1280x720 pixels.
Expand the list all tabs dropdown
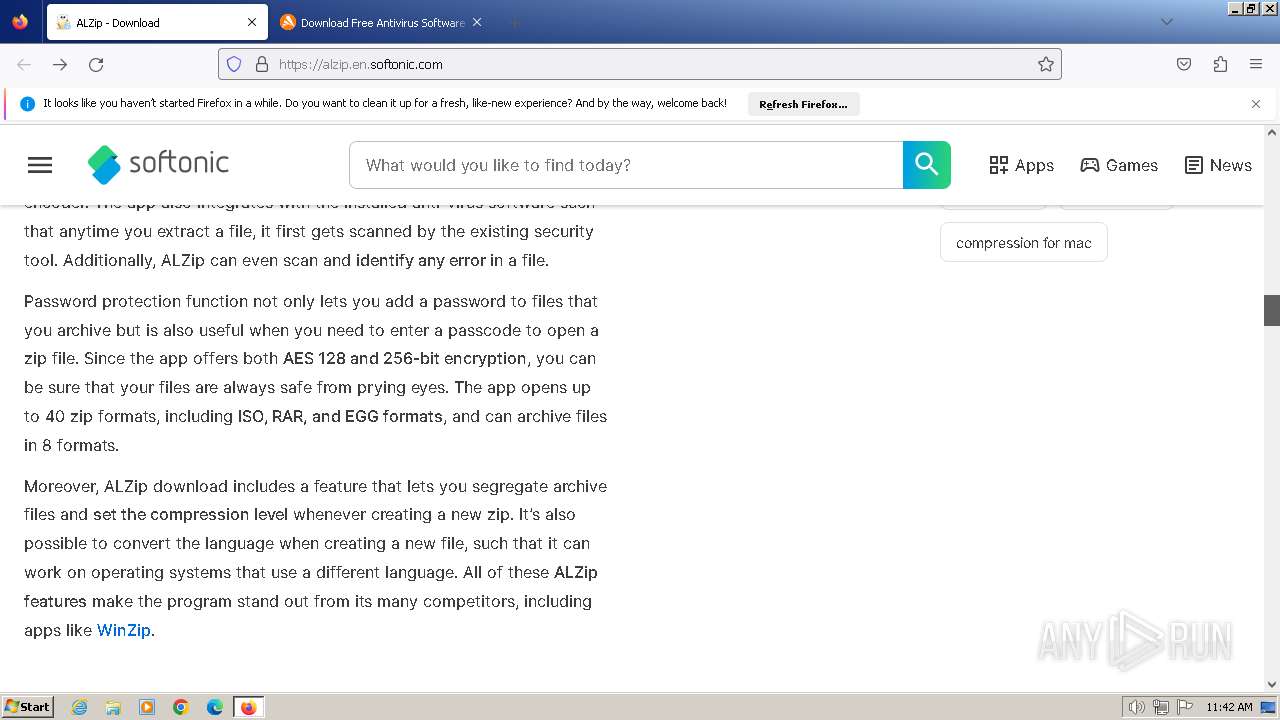point(1166,22)
